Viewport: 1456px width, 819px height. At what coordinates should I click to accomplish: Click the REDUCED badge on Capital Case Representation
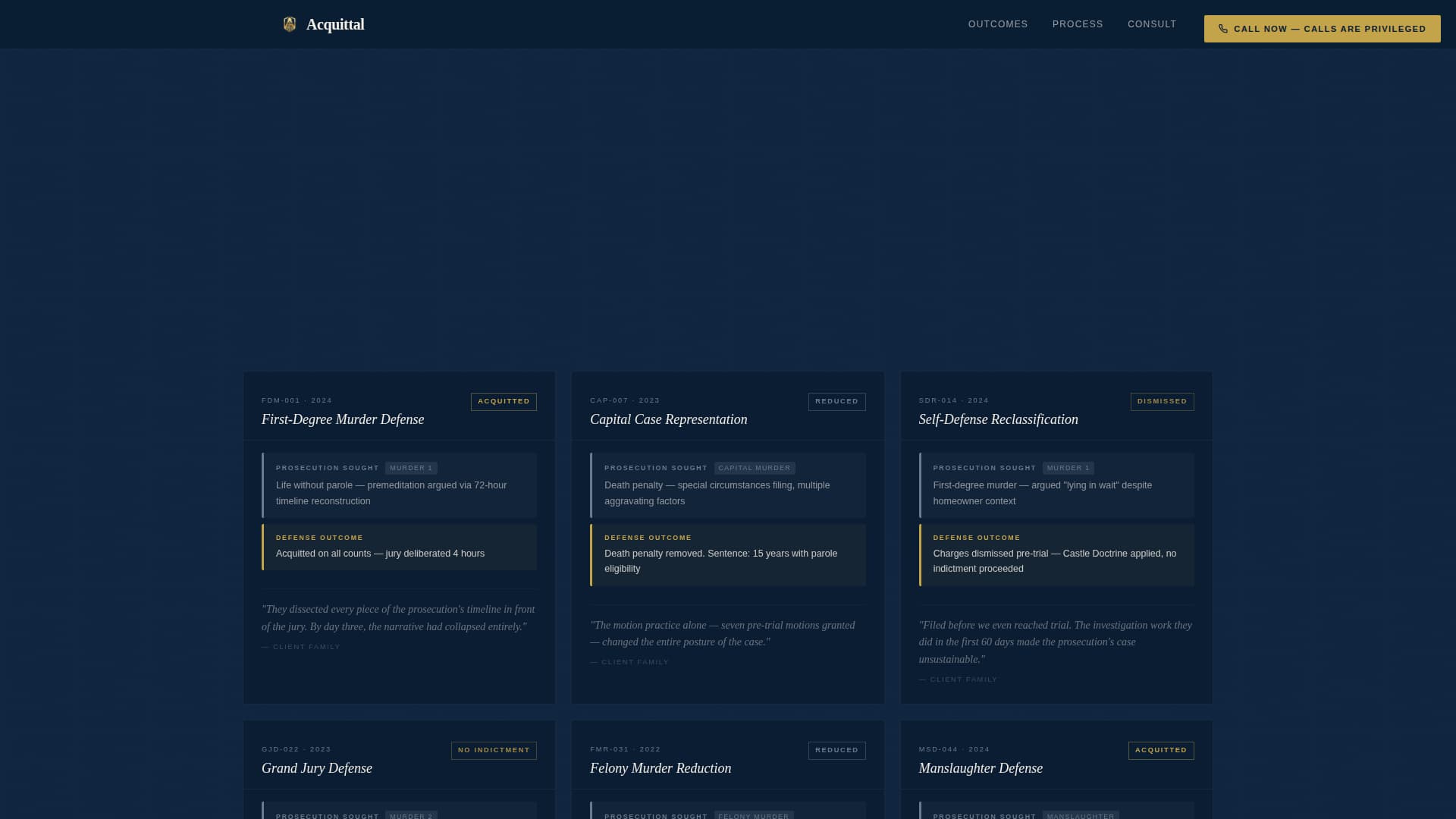tap(836, 401)
